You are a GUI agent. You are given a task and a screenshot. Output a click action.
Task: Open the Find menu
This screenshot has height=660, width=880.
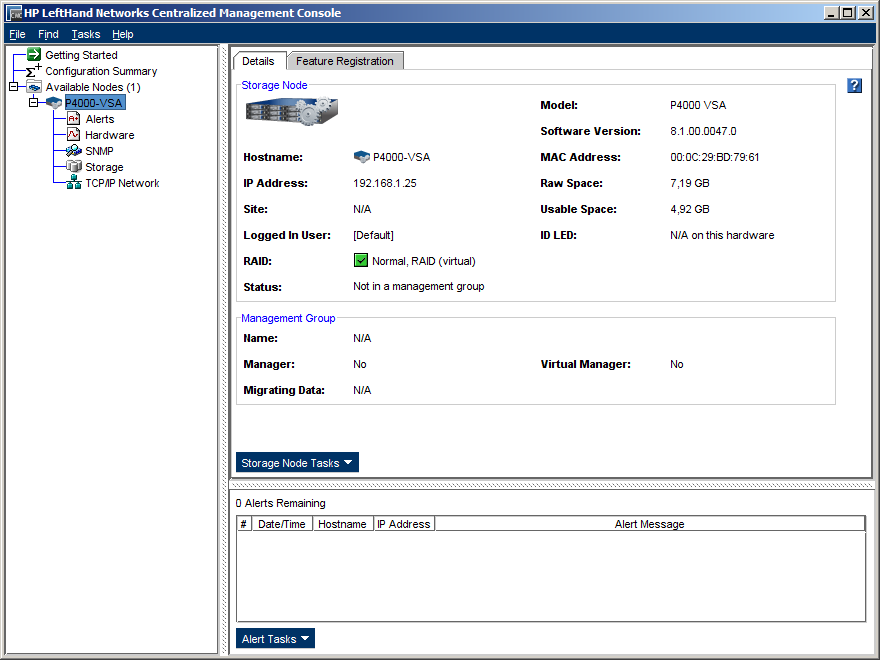point(48,34)
